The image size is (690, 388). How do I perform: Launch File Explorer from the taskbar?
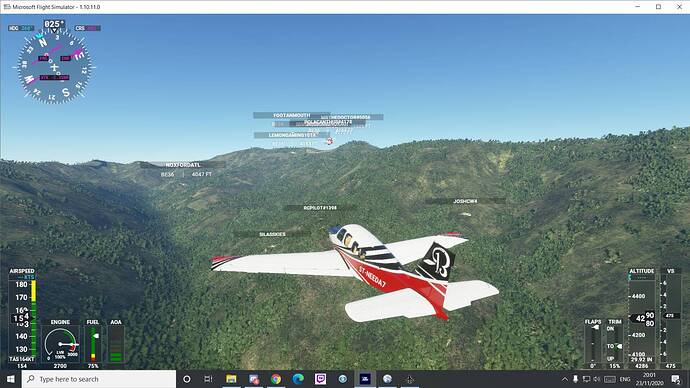(231, 379)
